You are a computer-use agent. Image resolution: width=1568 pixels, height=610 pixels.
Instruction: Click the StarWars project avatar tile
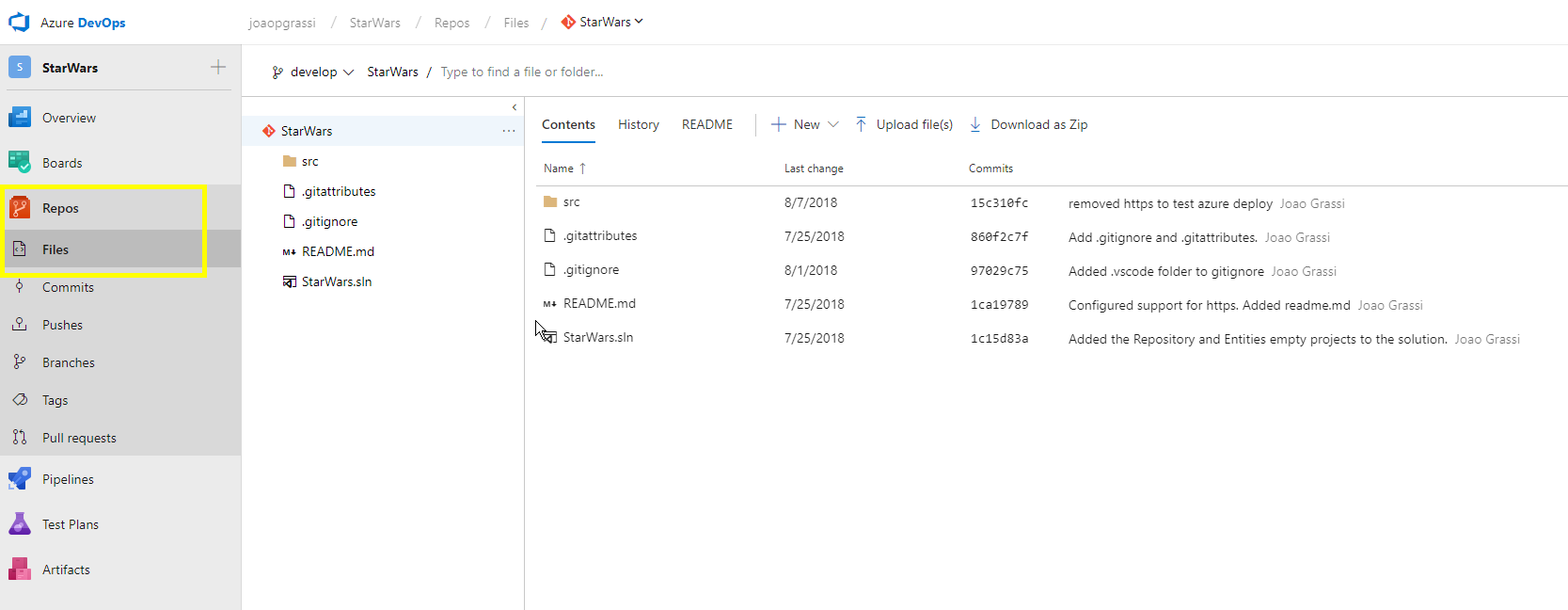point(20,68)
